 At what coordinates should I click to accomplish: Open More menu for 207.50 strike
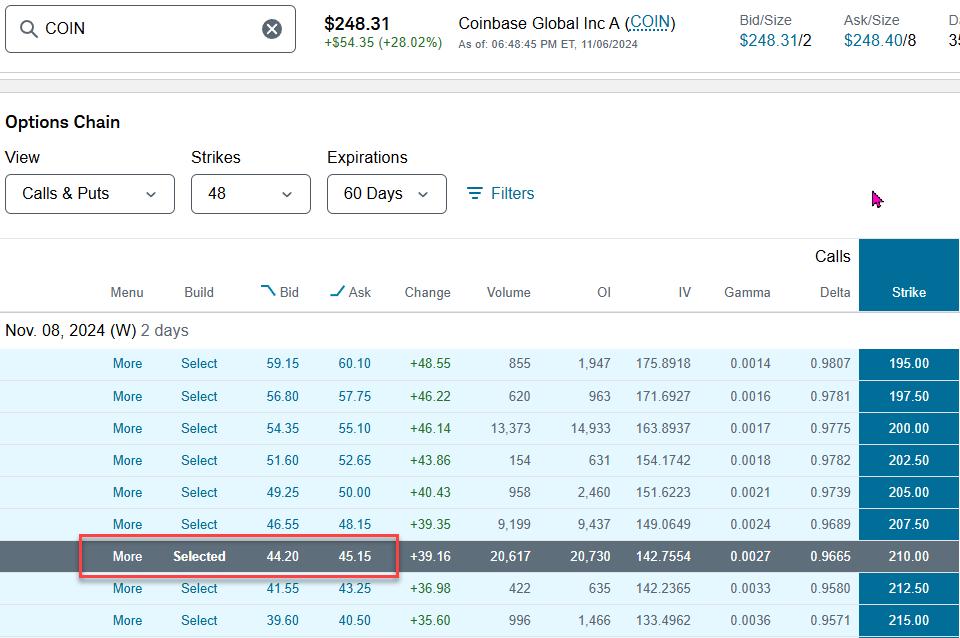point(127,525)
